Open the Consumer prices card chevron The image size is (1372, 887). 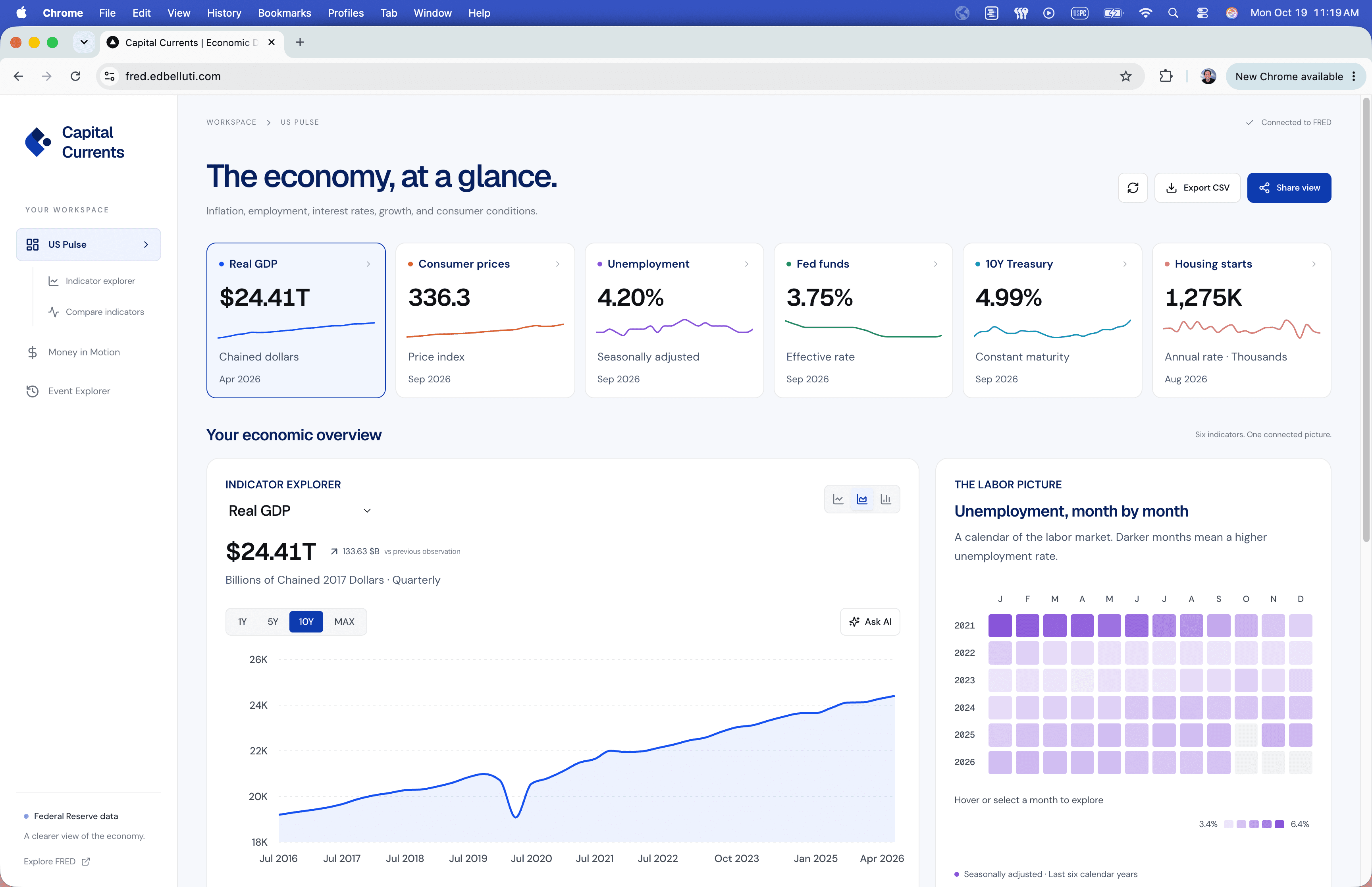coord(557,264)
